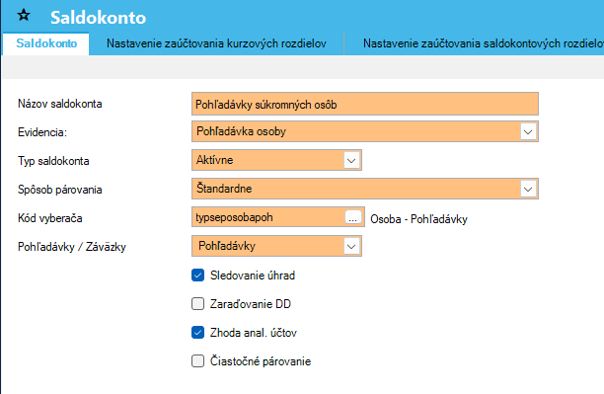The height and width of the screenshot is (394, 604).
Task: Click the Štandardne value in Spôsob párovania
Action: tap(224, 188)
